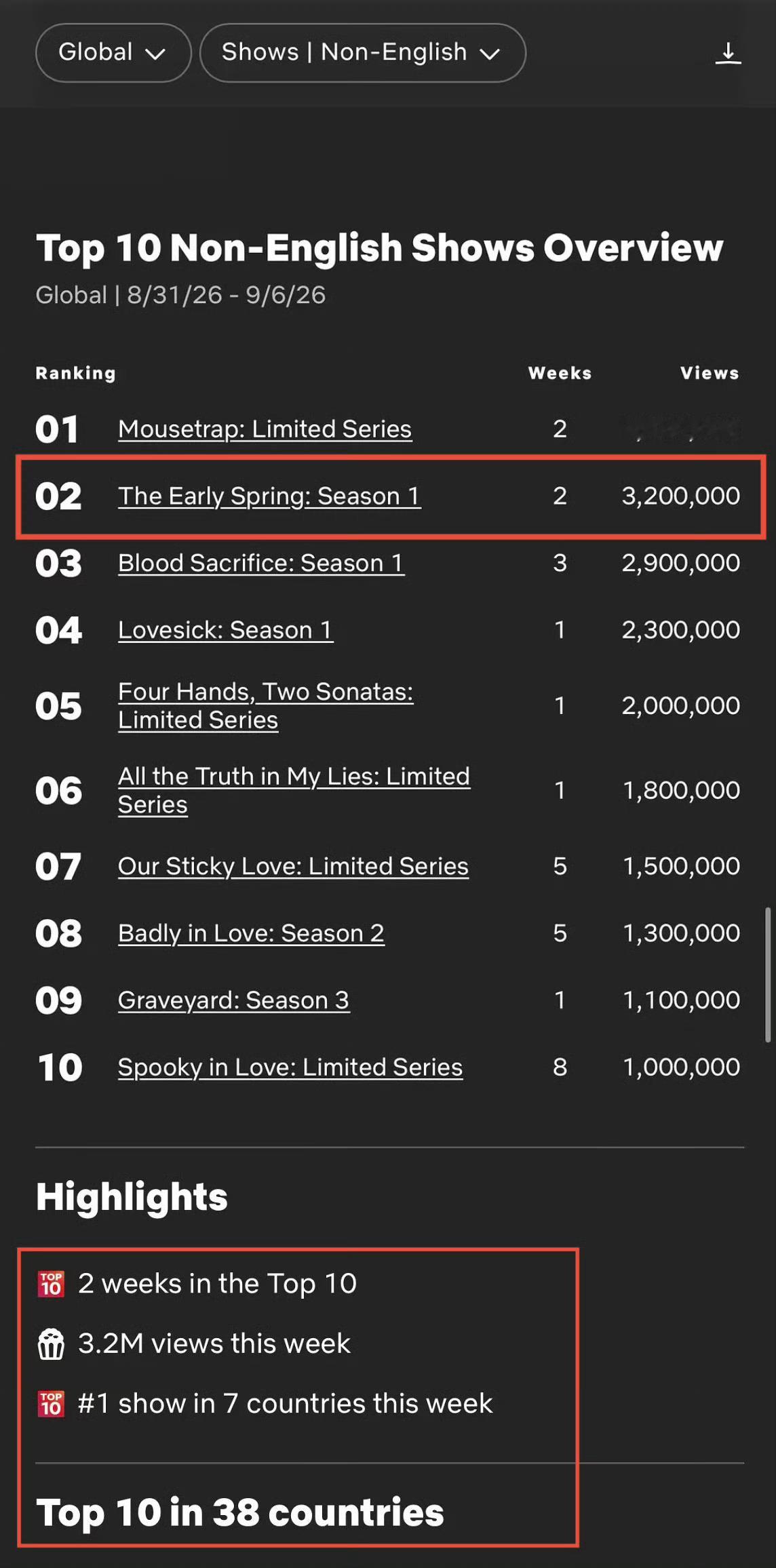Select Badly in Love: Season 2
This screenshot has height=1568, width=776.
coord(251,933)
